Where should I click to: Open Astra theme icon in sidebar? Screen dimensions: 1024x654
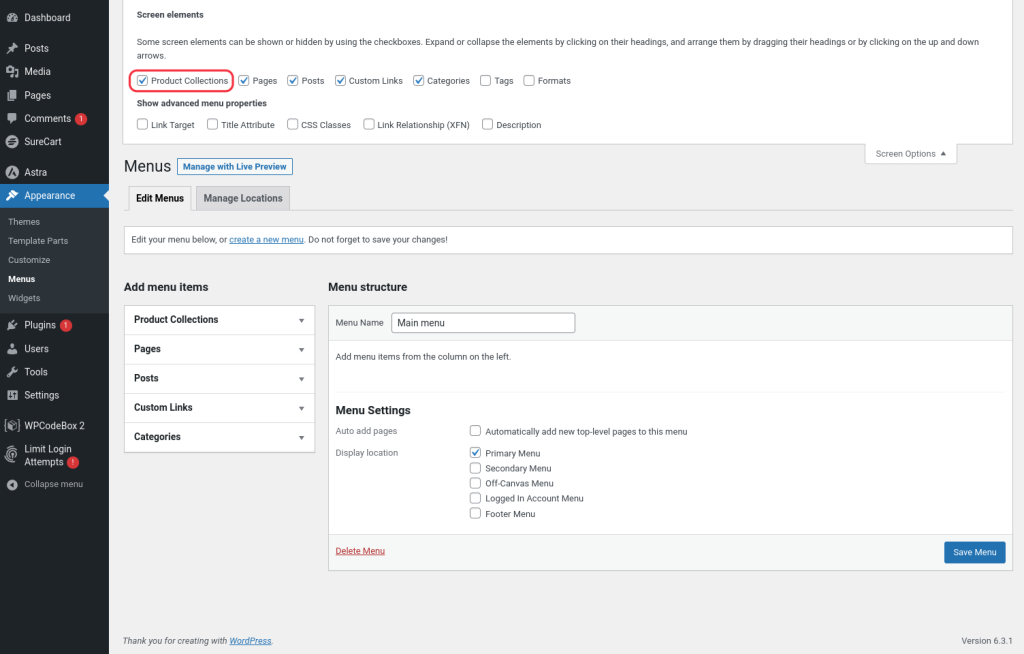12,172
